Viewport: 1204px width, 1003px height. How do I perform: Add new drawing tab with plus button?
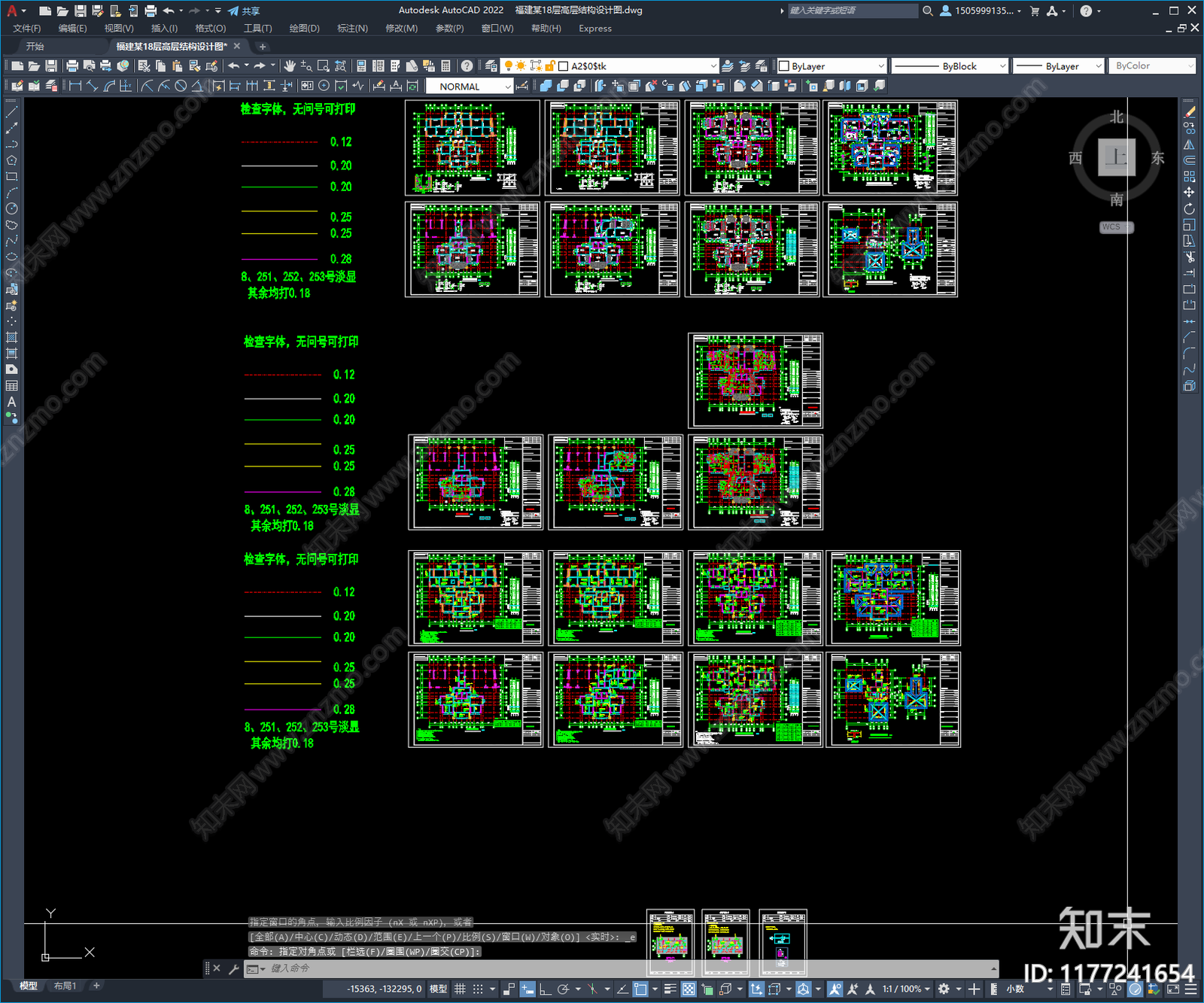coord(263,47)
